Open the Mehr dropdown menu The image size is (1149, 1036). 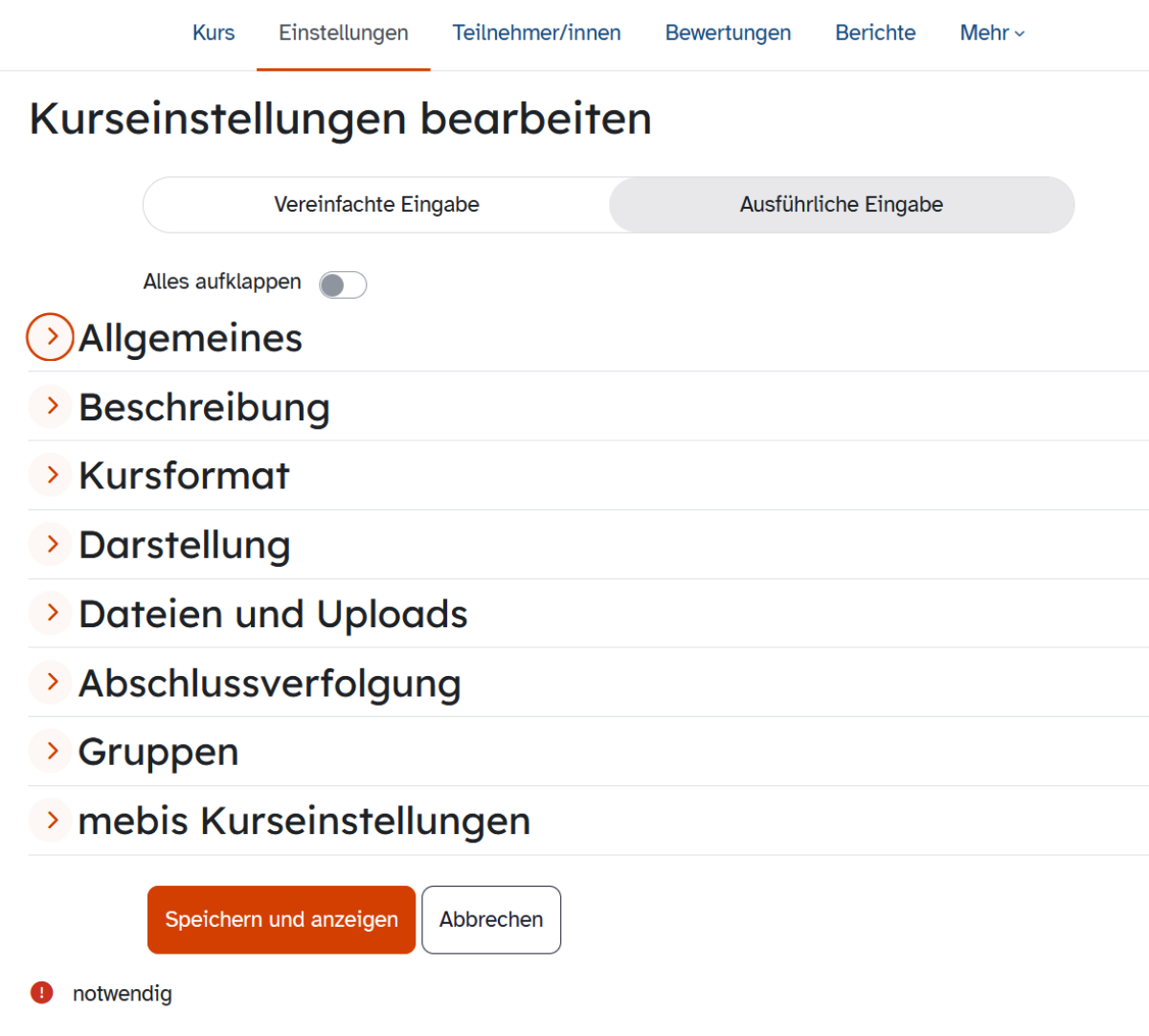click(x=992, y=34)
